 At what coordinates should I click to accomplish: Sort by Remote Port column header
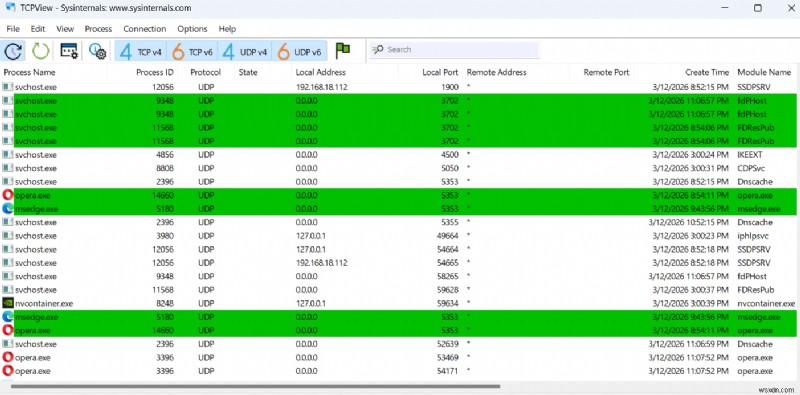[606, 72]
